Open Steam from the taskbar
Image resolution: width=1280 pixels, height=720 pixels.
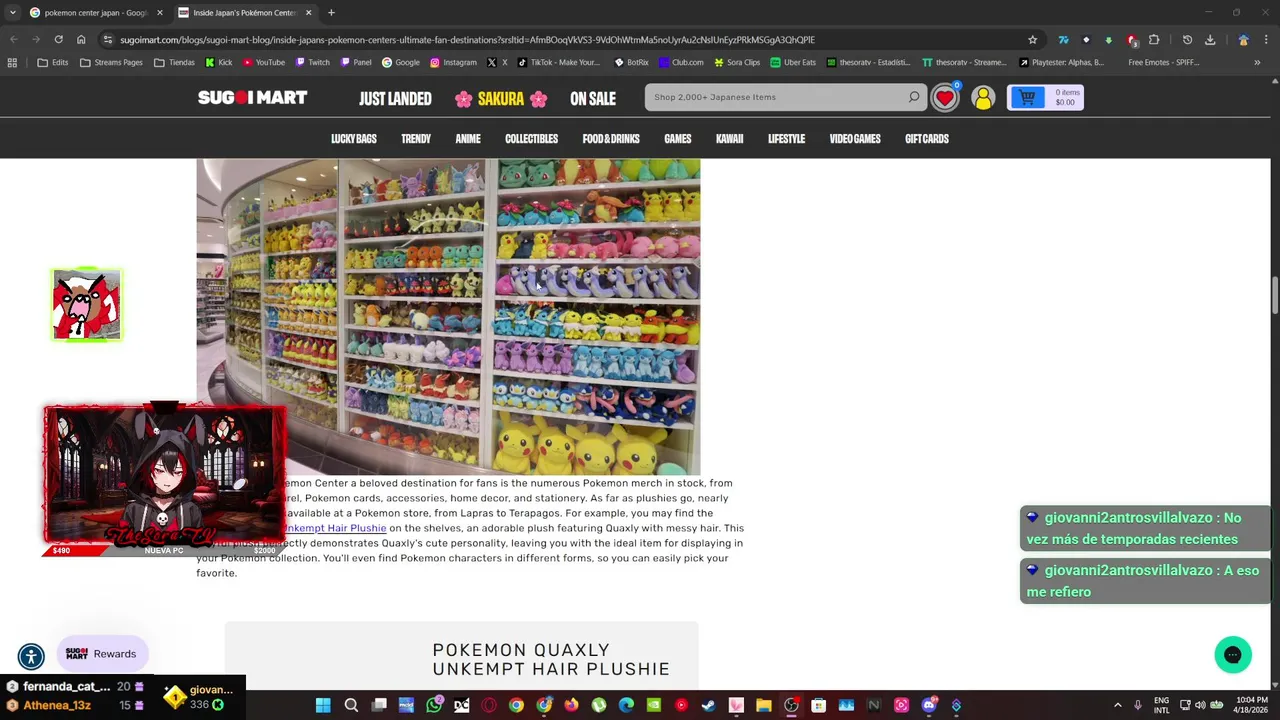point(709,705)
